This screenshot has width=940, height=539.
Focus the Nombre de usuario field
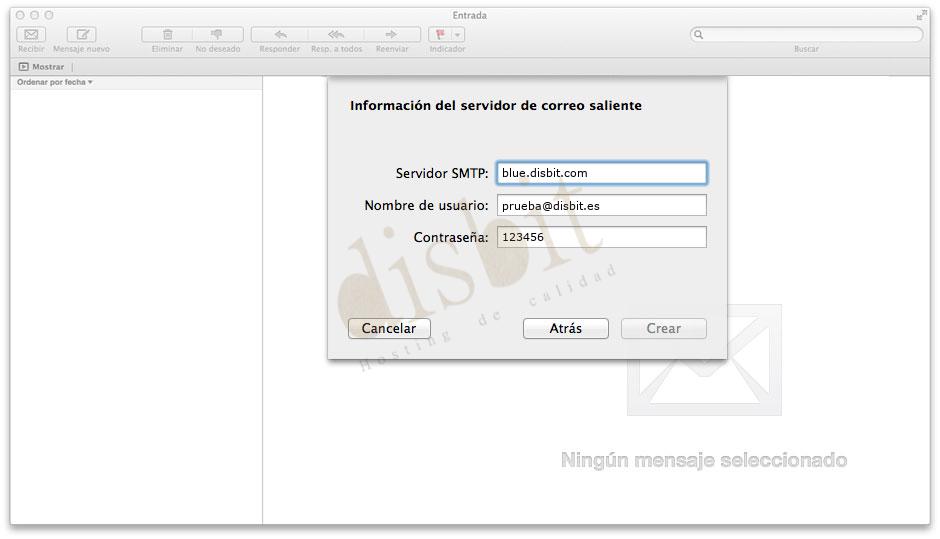(601, 205)
